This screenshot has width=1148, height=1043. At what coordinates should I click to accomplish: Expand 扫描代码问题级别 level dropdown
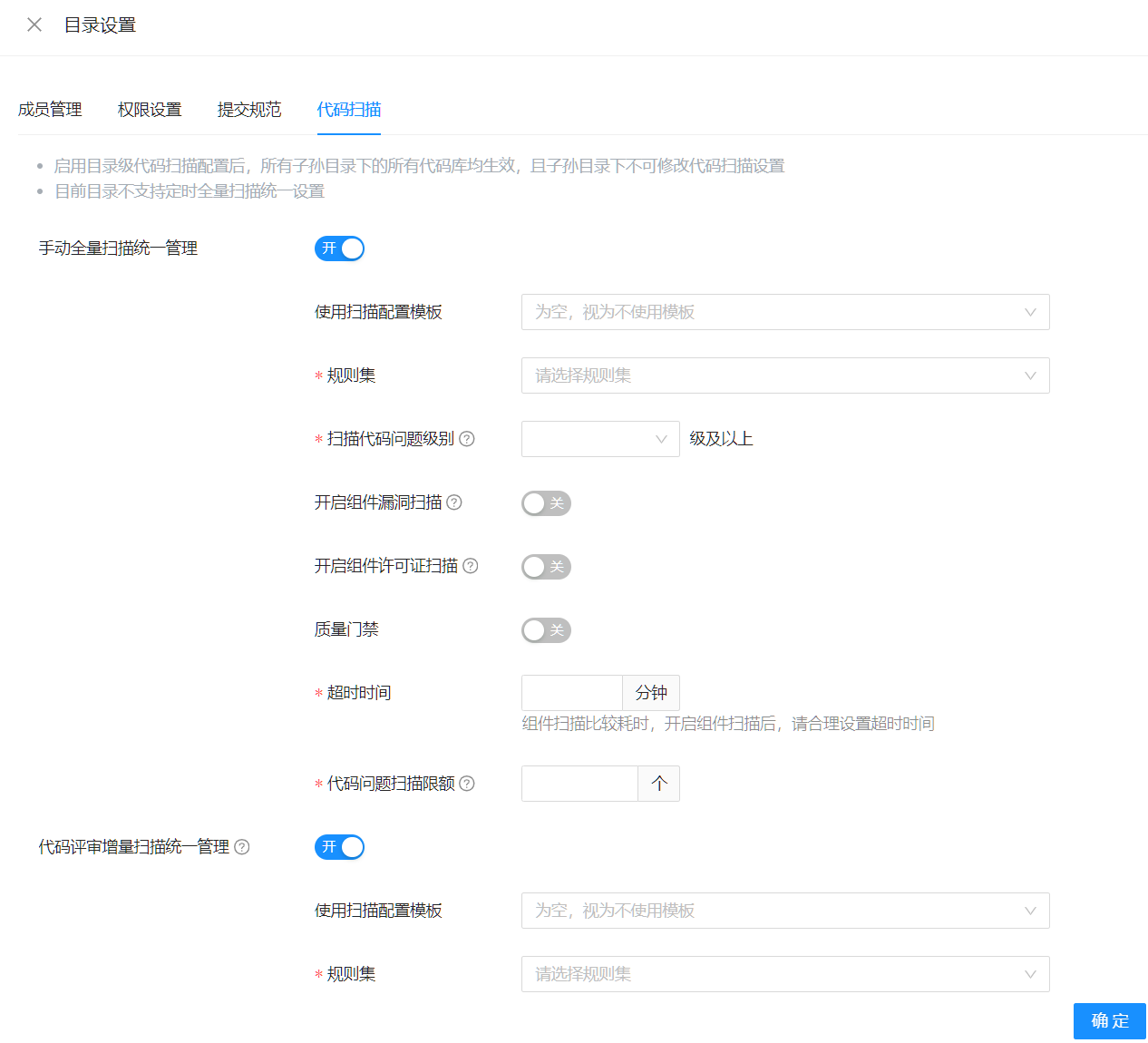click(599, 439)
